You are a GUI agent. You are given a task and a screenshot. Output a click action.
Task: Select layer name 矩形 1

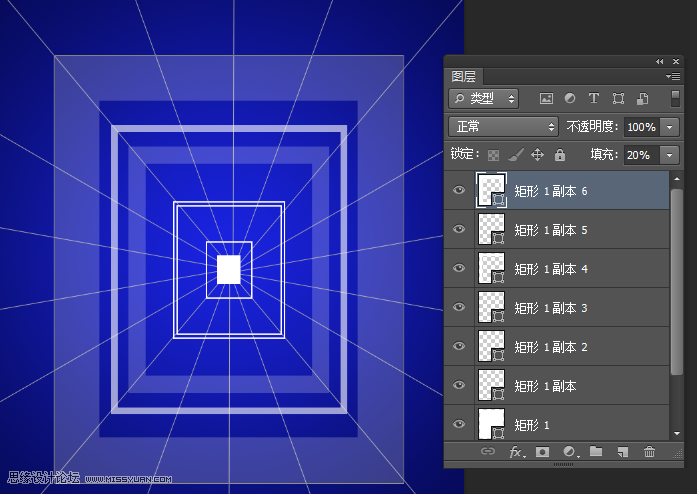[x=532, y=425]
